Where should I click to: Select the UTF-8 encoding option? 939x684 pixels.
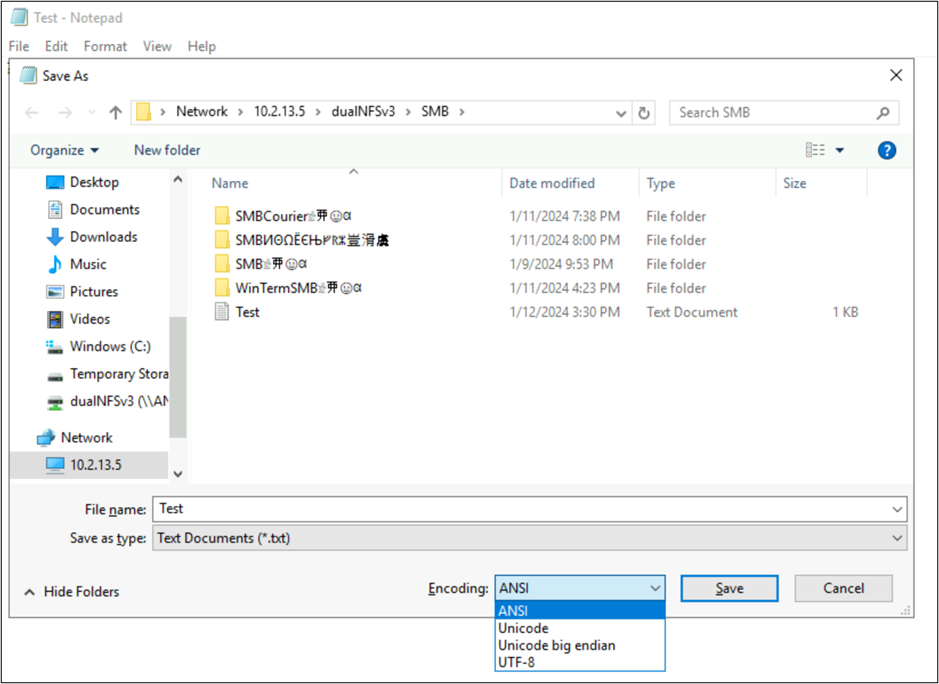coord(580,662)
